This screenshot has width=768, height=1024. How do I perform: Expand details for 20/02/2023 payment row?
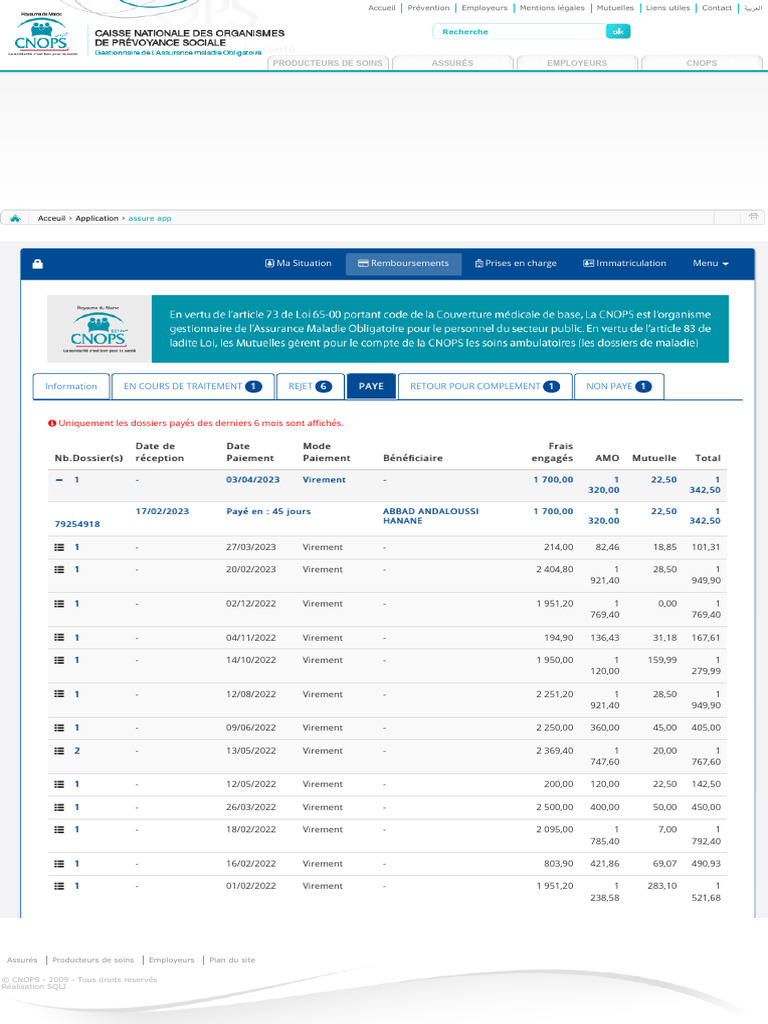pyautogui.click(x=59, y=569)
